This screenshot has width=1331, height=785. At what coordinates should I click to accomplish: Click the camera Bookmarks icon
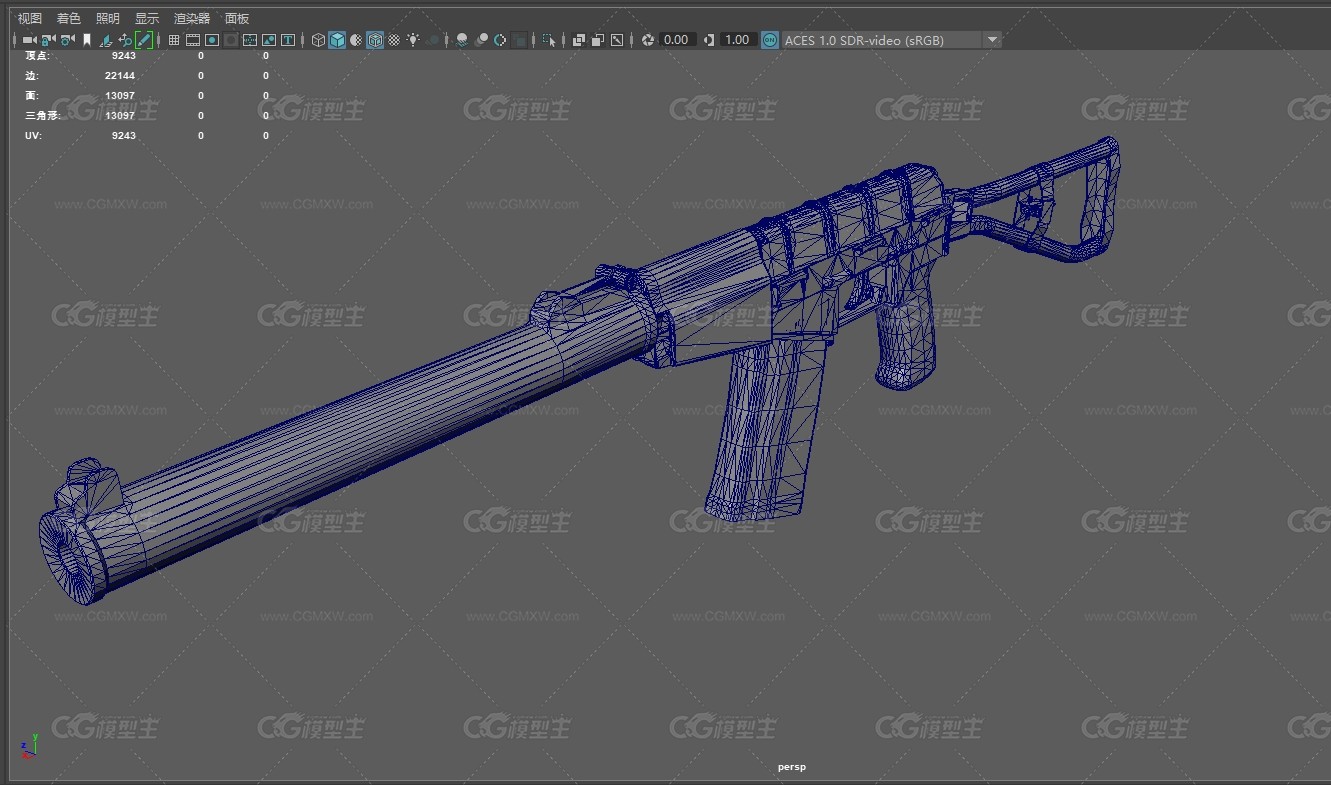coord(87,40)
